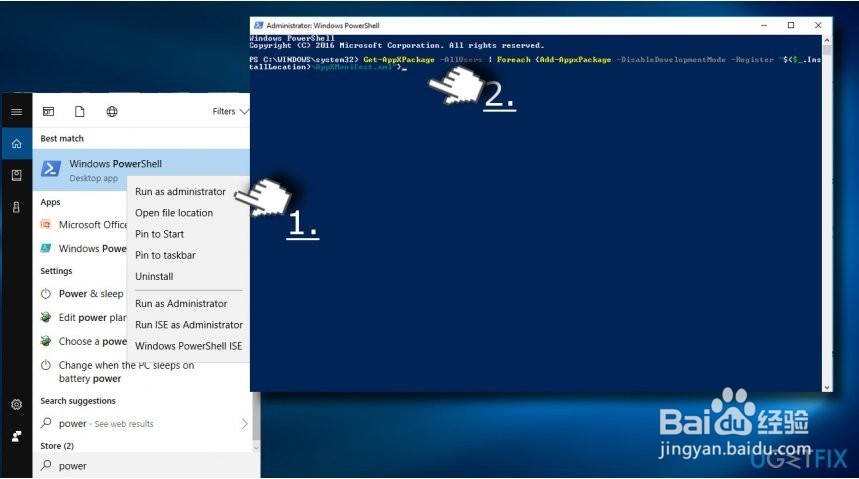
Task: Click the PowerShell scrollbar up arrow
Action: coord(827,40)
